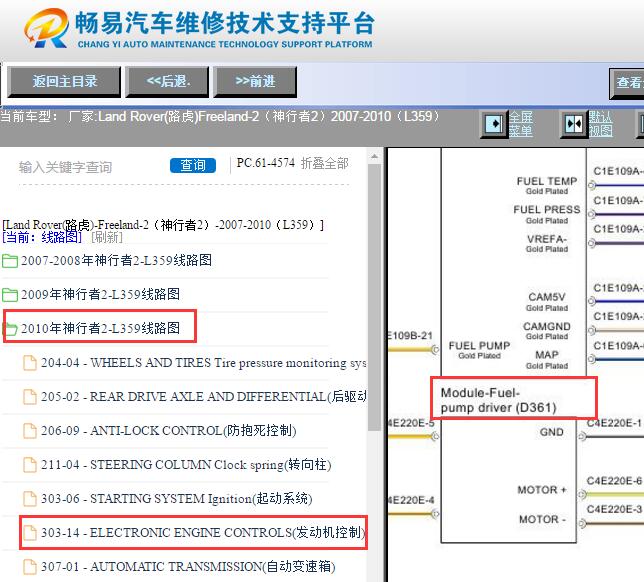
Task: Click FUEL PUMP pin label in diagram
Action: (x=479, y=346)
